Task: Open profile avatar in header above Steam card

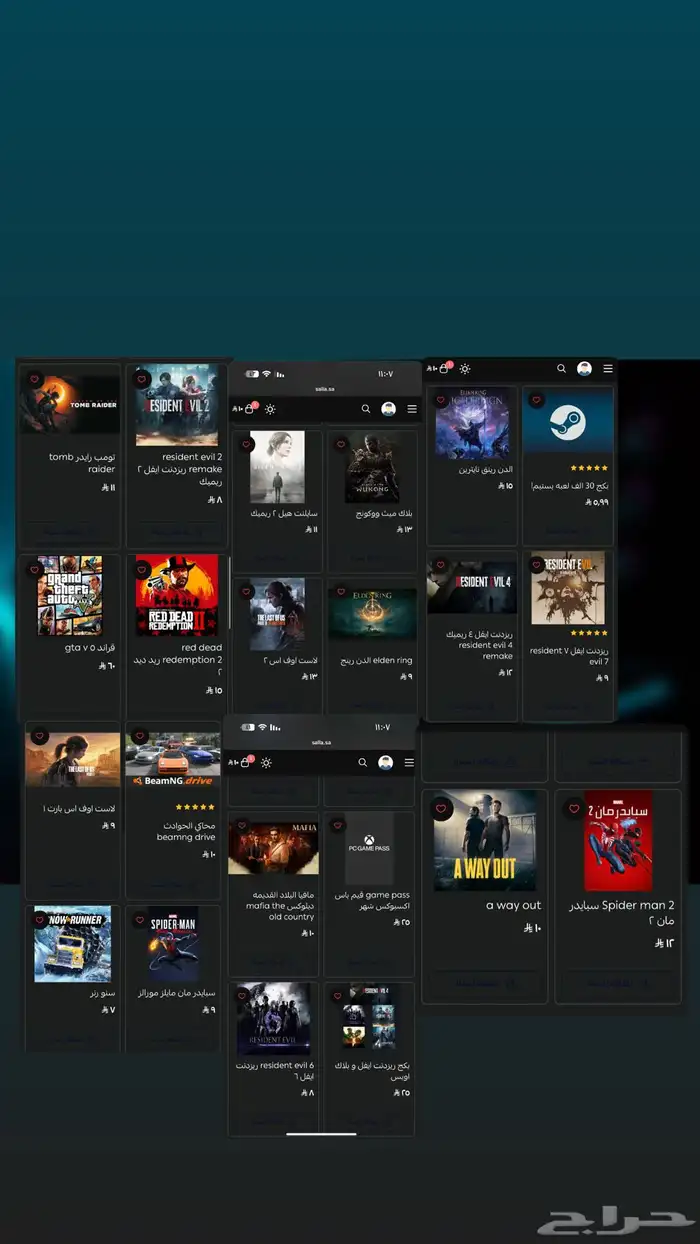Action: pyautogui.click(x=584, y=369)
